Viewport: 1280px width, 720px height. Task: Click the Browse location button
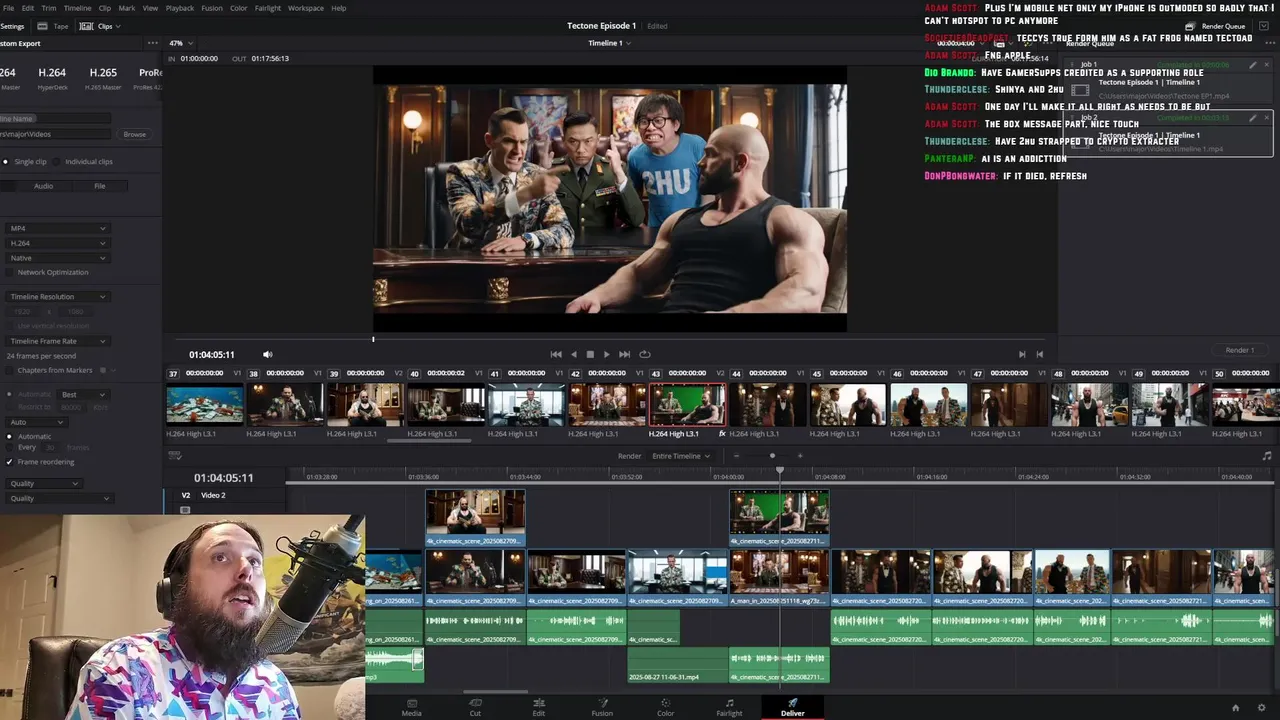[135, 134]
